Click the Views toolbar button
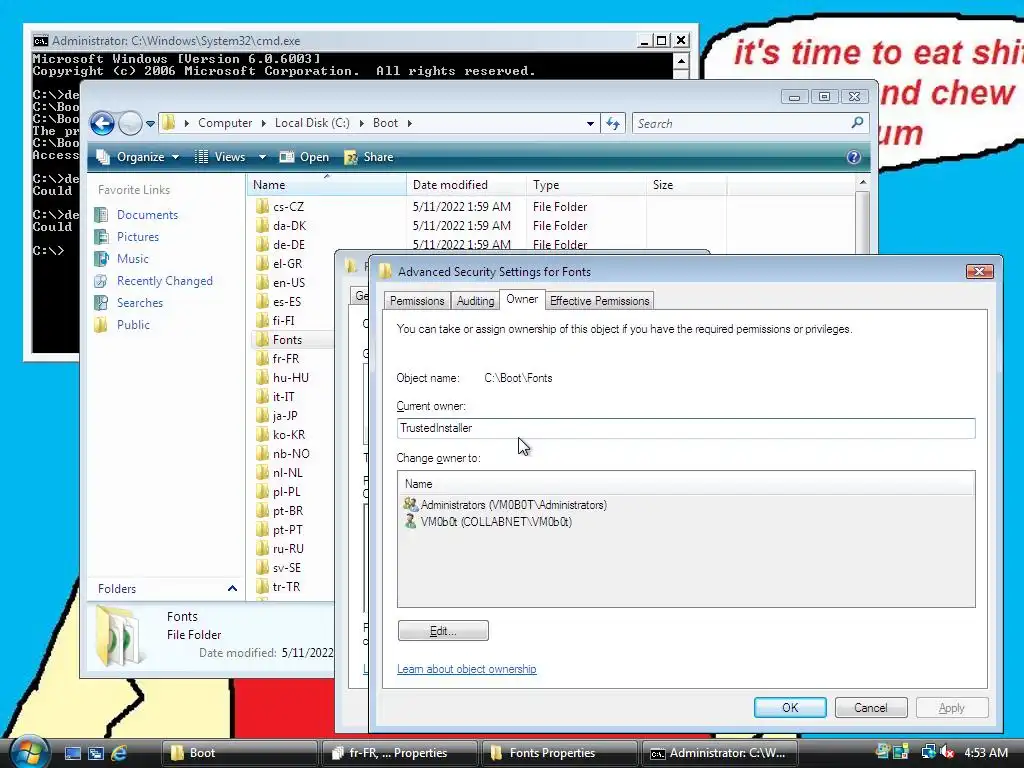The width and height of the screenshot is (1024, 768). tap(220, 157)
